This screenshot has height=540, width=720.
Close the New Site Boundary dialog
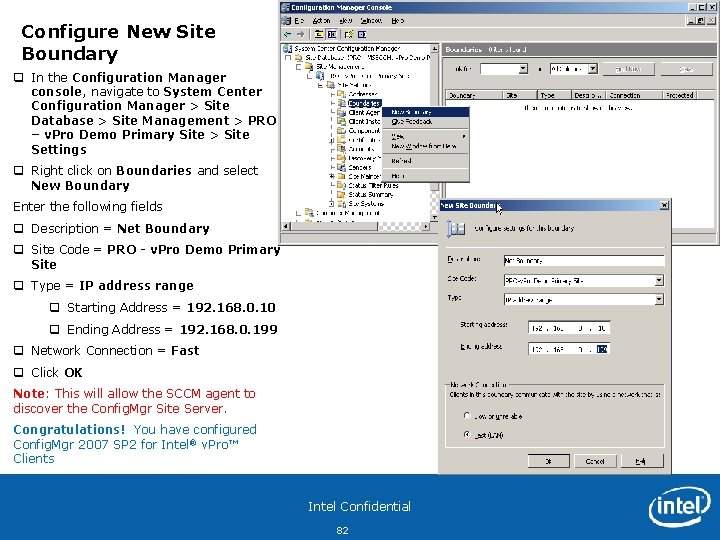pos(664,205)
